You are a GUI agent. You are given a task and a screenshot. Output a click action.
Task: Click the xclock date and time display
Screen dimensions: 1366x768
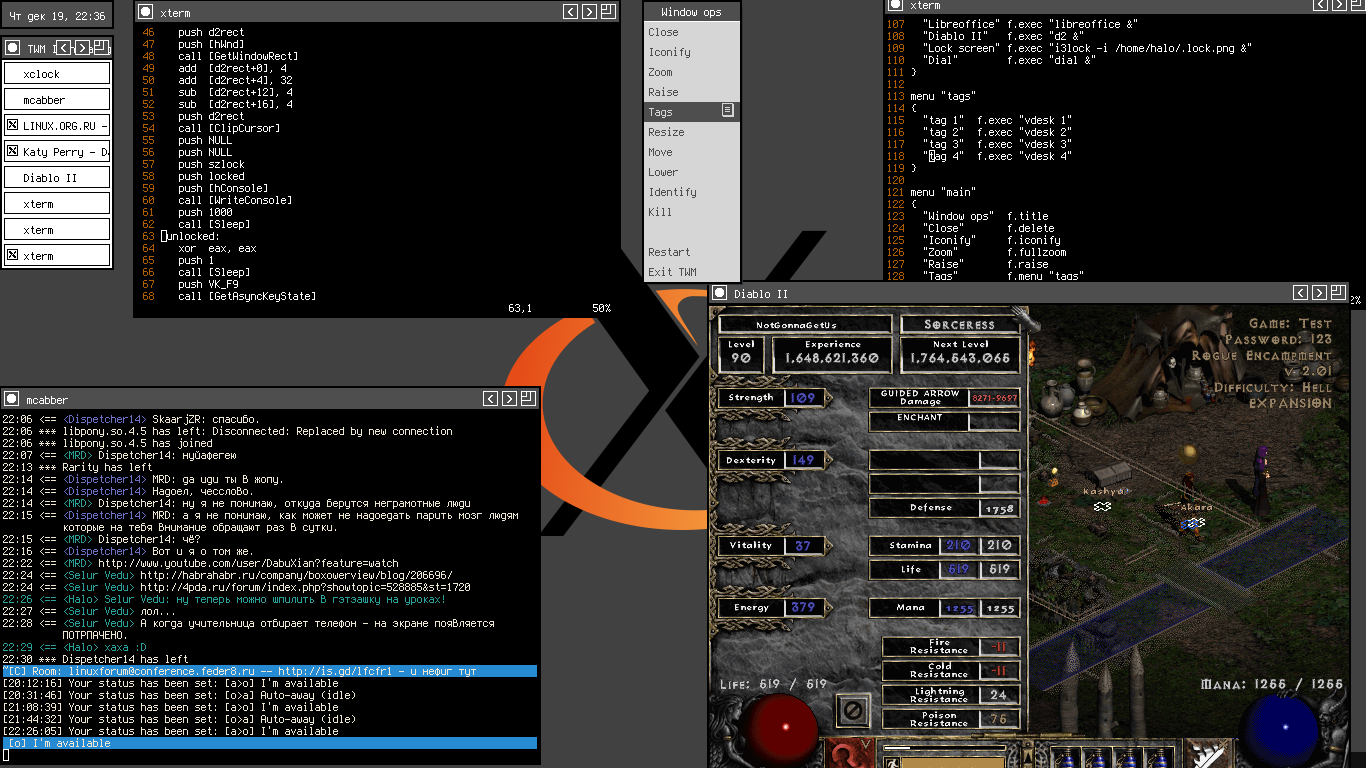click(57, 16)
